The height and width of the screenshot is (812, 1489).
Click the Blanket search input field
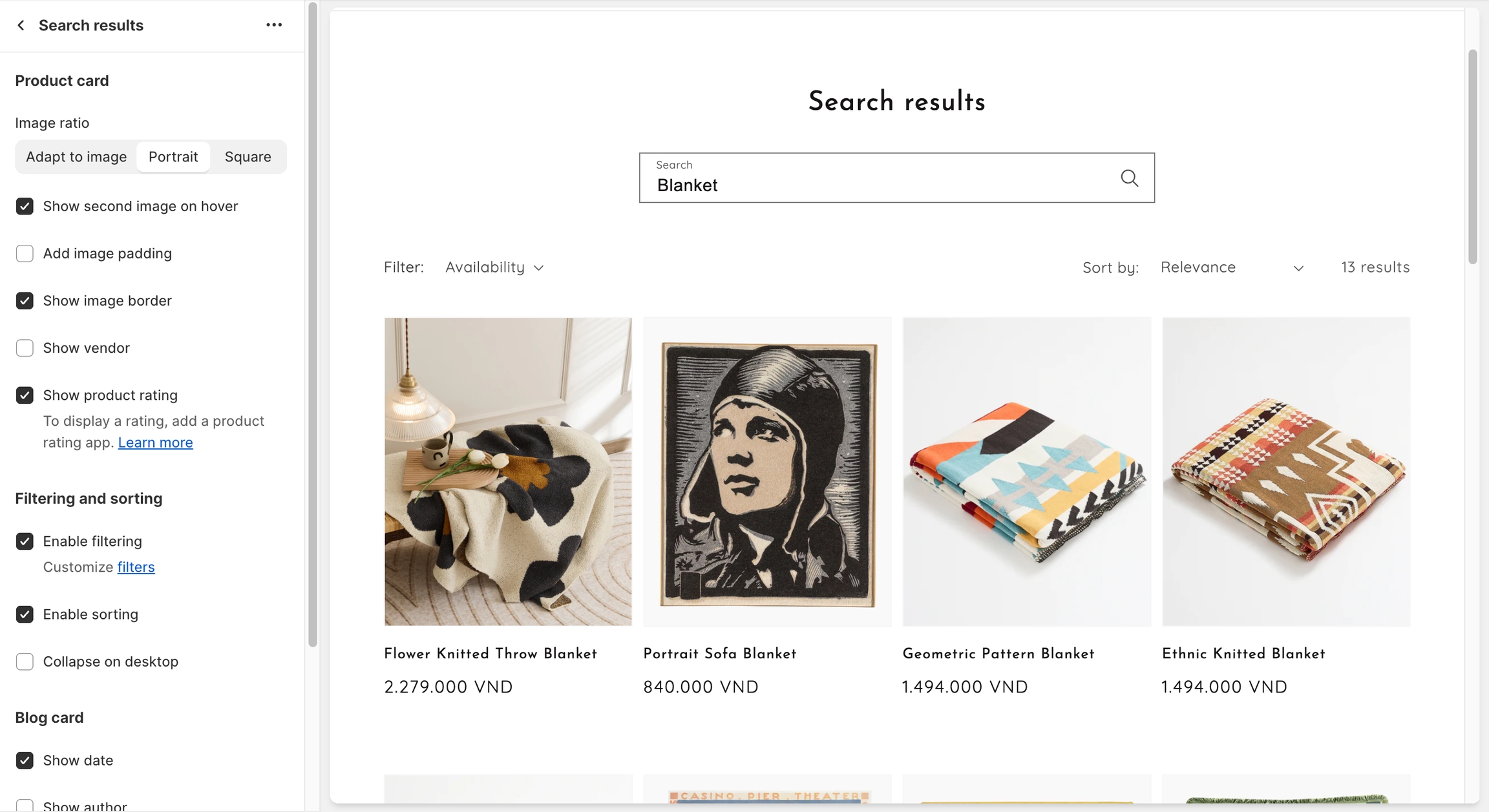point(879,185)
